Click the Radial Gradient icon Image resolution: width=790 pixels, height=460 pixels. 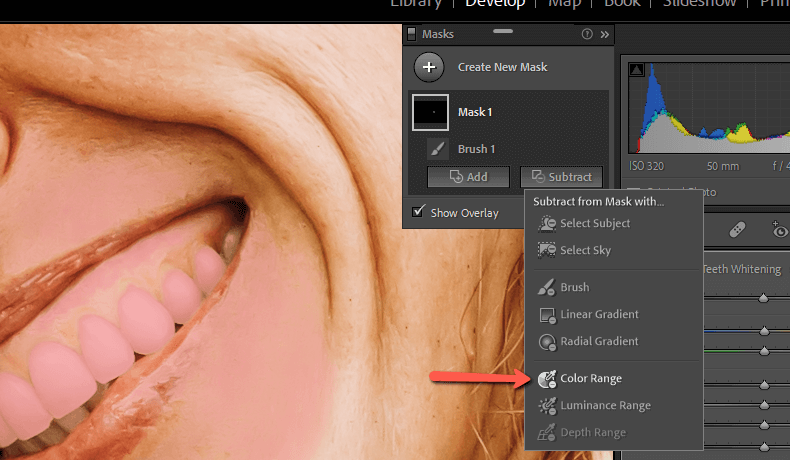click(x=547, y=342)
